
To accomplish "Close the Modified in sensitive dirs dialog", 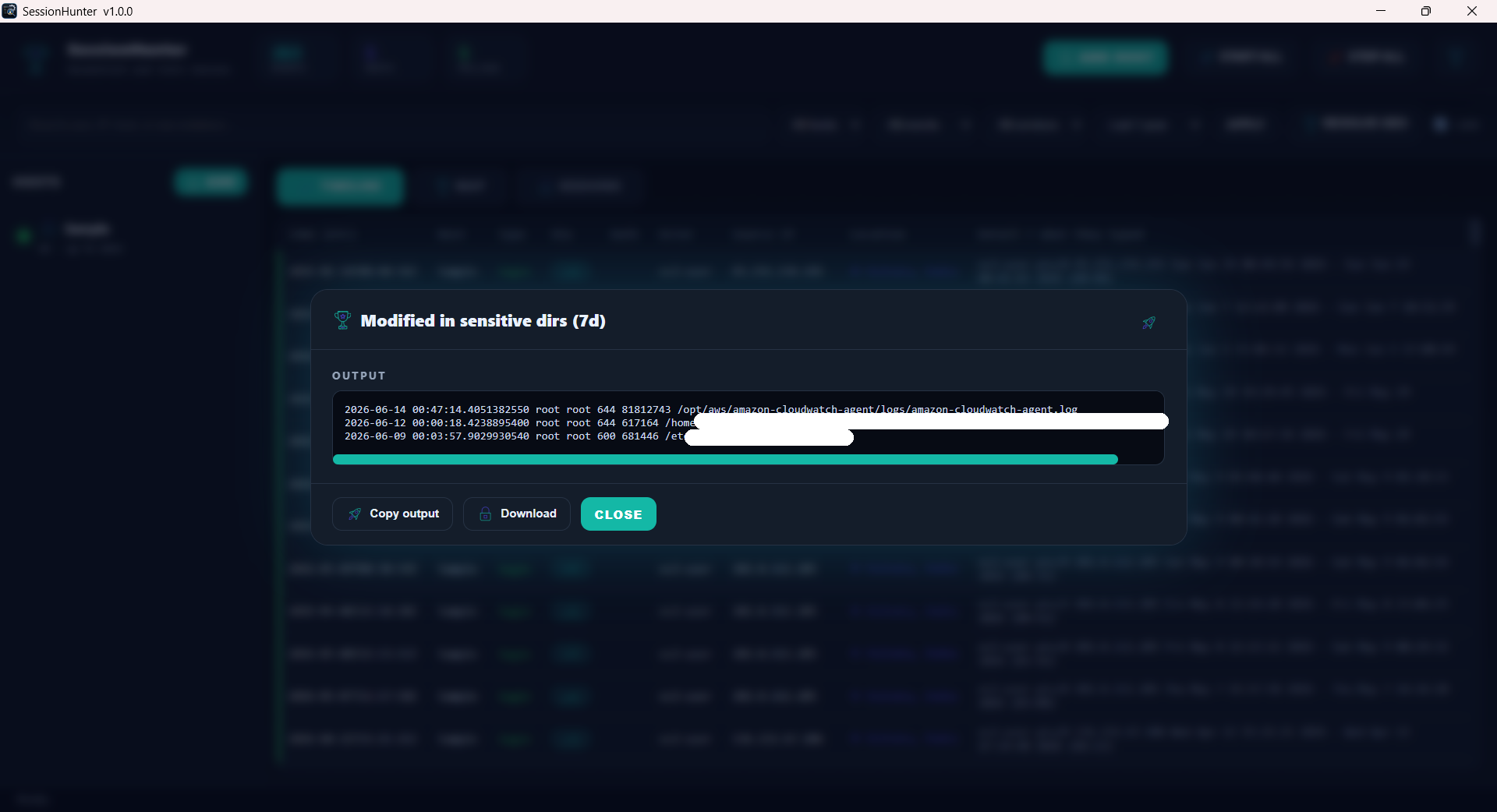I will pos(618,514).
